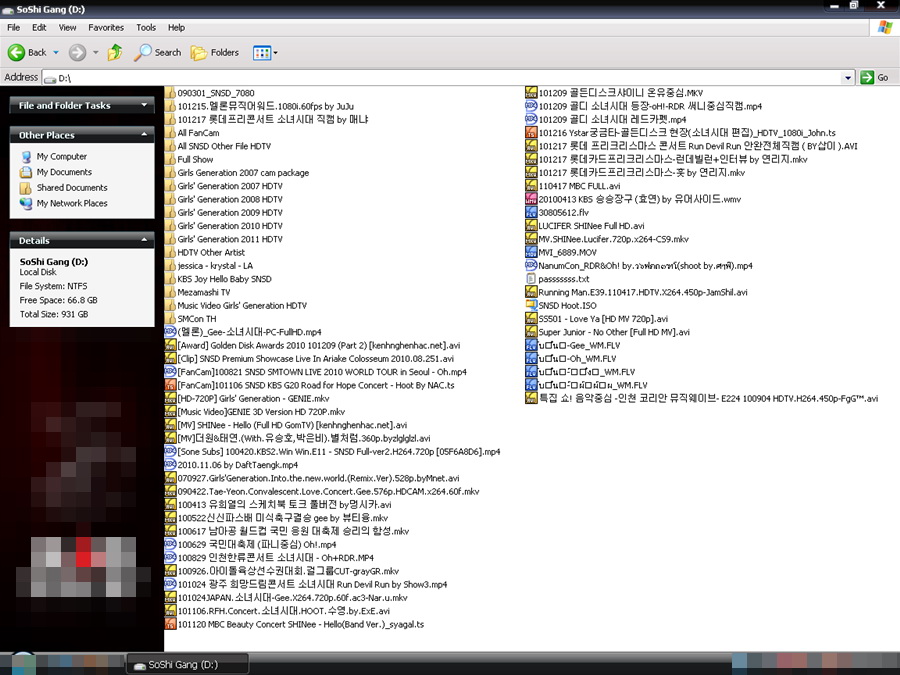Viewport: 900px width, 675px height.
Task: Go up one folder level icon
Action: click(115, 52)
